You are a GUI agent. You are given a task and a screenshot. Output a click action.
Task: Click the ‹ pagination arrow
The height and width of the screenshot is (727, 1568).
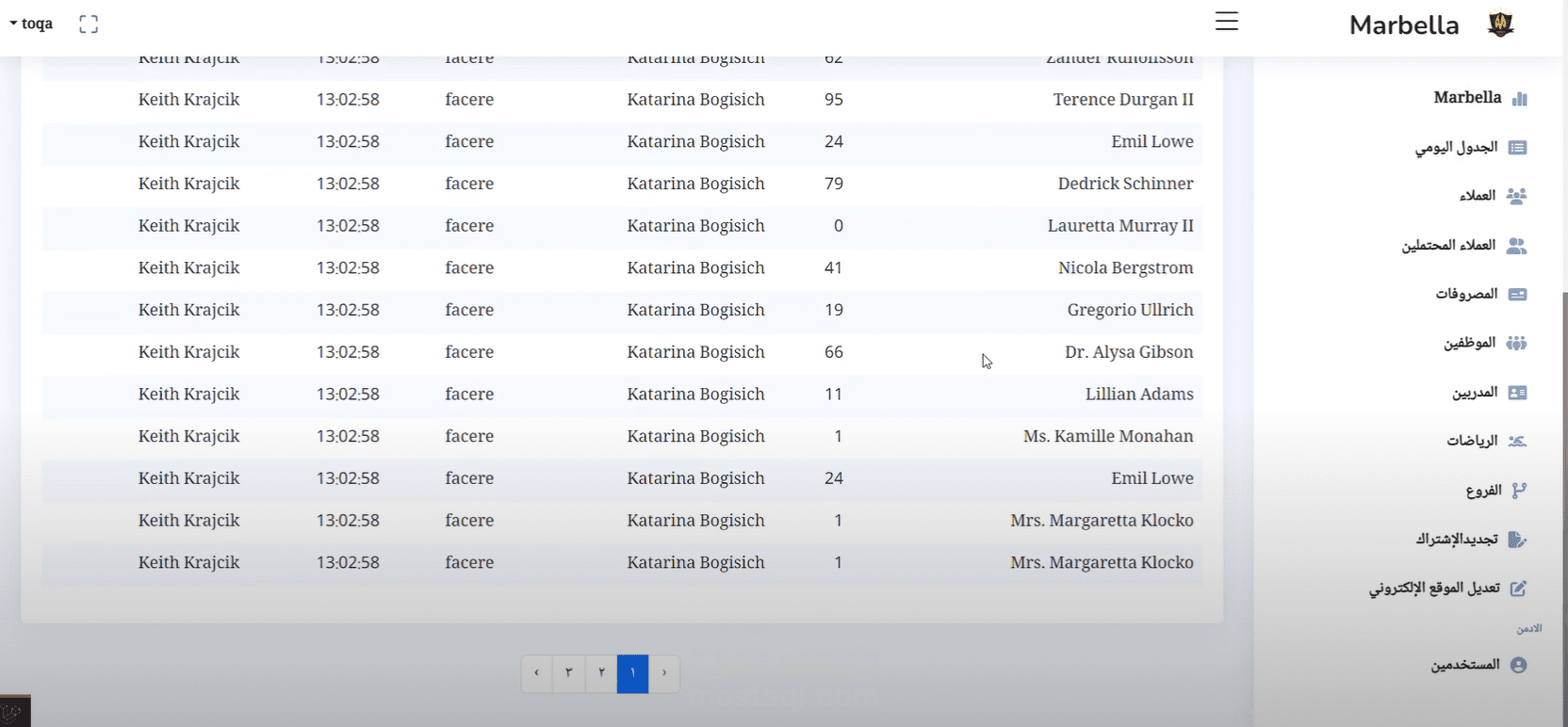[537, 673]
